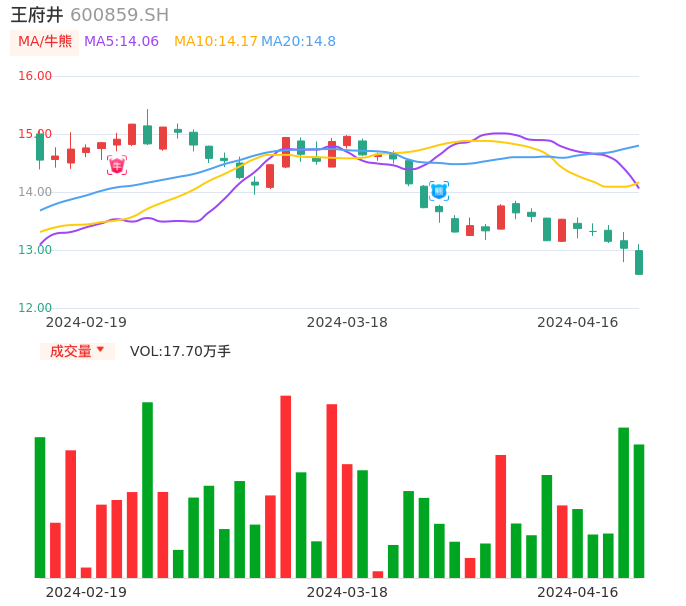Toggle the MA10:14.17 moving average label
The width and height of the screenshot is (686, 606).
215,42
